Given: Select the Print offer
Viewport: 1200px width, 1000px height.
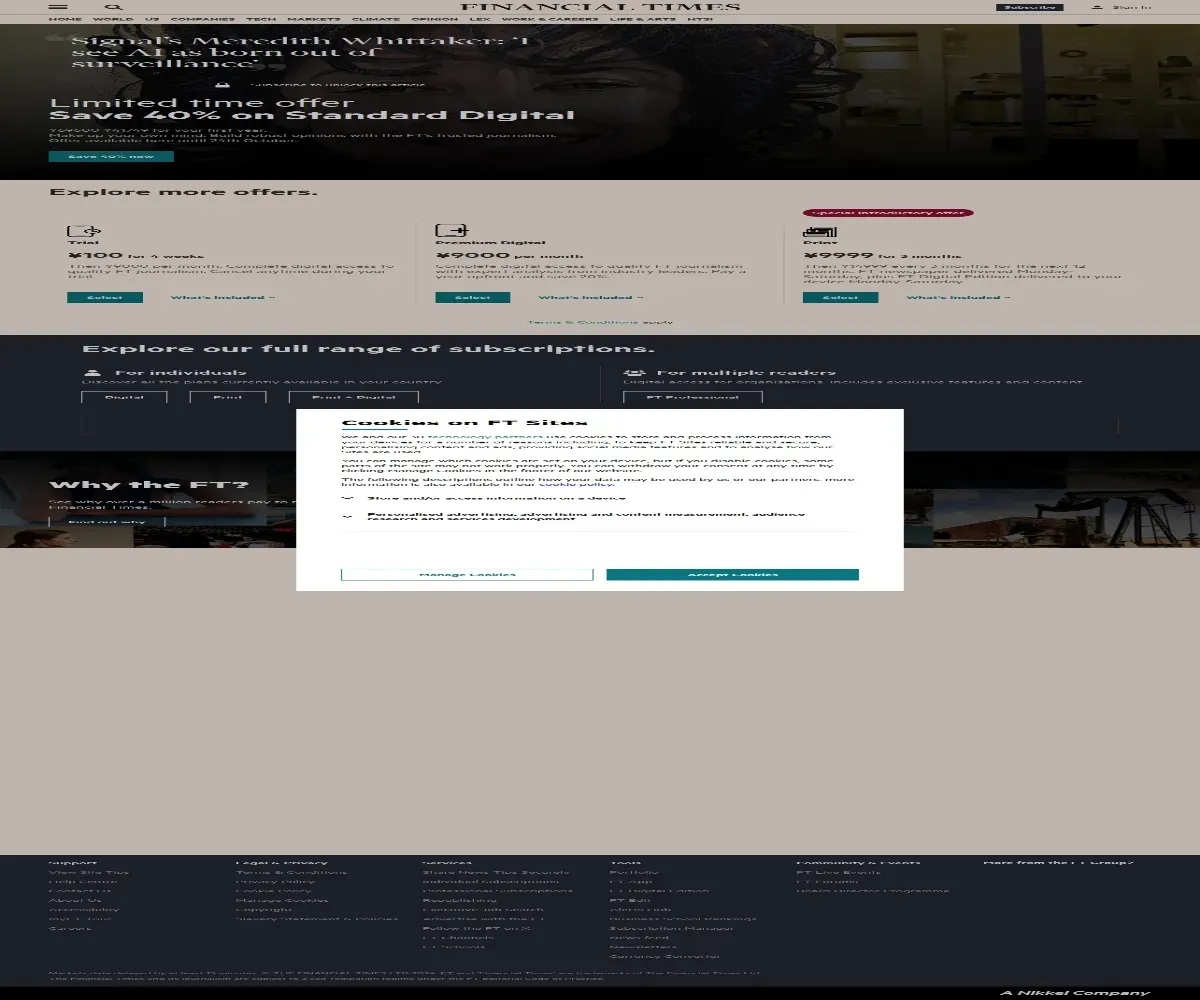Looking at the screenshot, I should click(841, 297).
